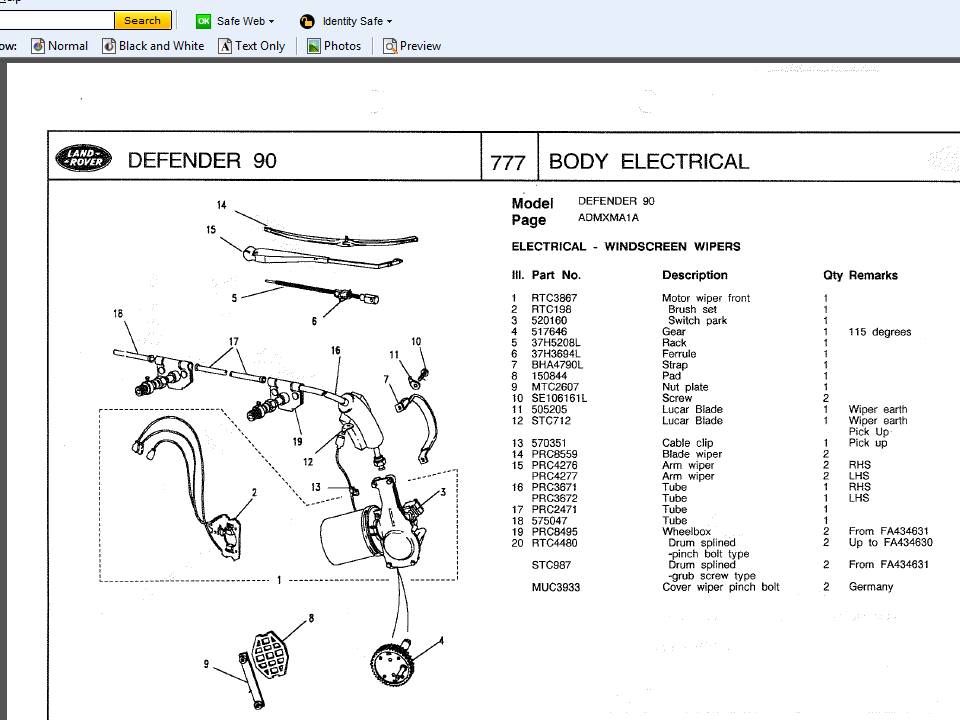
Task: Switch to Normal view mode
Action: (x=68, y=46)
